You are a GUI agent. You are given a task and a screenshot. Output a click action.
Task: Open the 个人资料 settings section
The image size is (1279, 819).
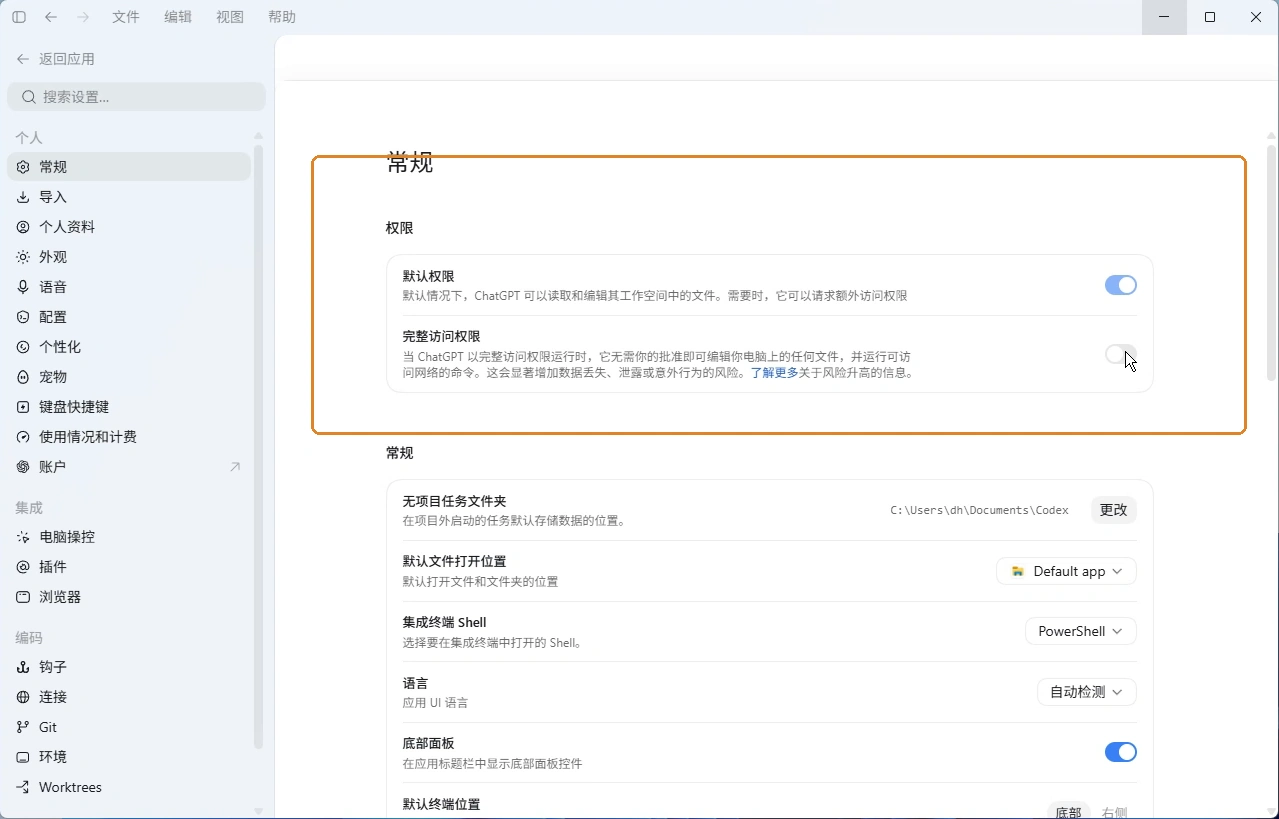pyautogui.click(x=129, y=227)
